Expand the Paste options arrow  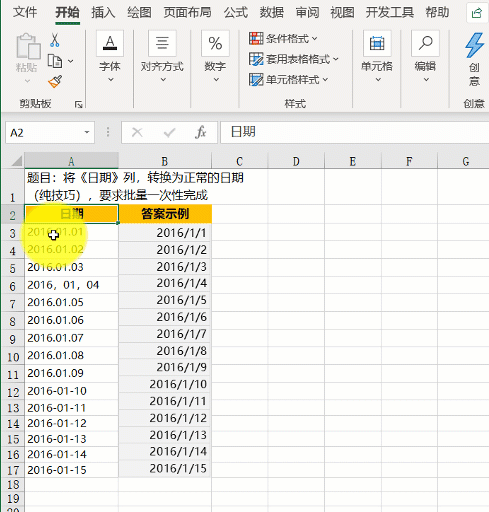point(27,81)
